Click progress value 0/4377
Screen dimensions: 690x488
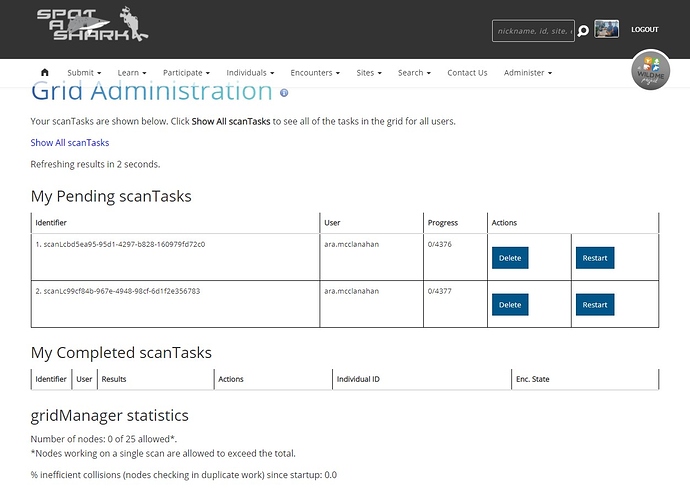440,291
